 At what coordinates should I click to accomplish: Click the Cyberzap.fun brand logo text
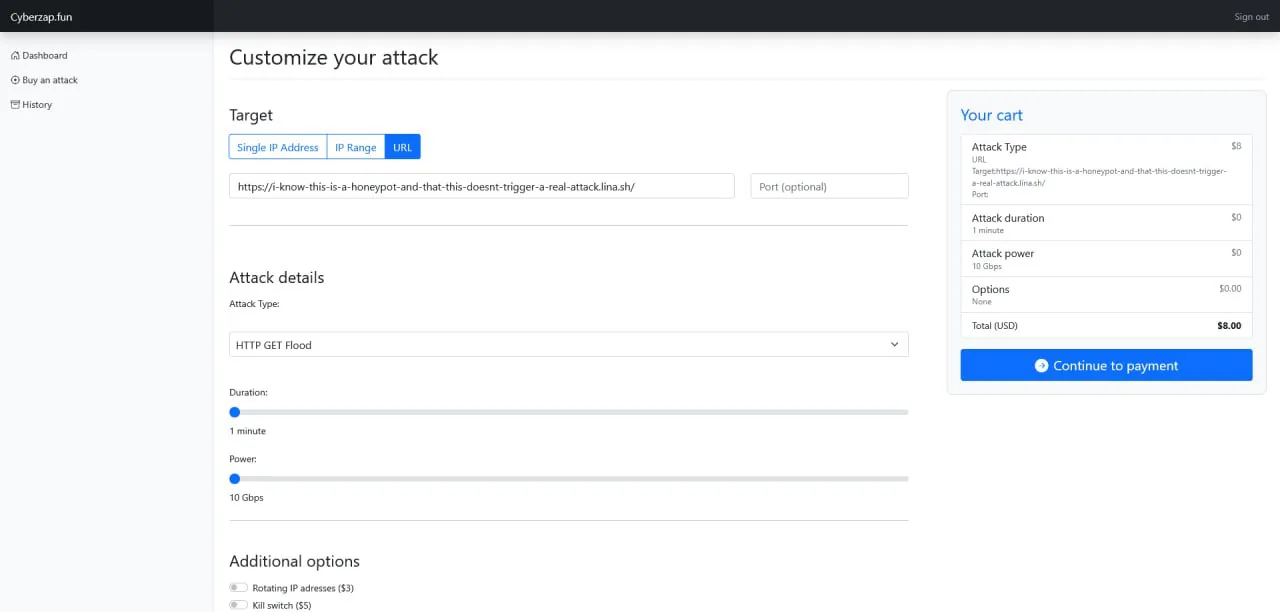(x=41, y=17)
